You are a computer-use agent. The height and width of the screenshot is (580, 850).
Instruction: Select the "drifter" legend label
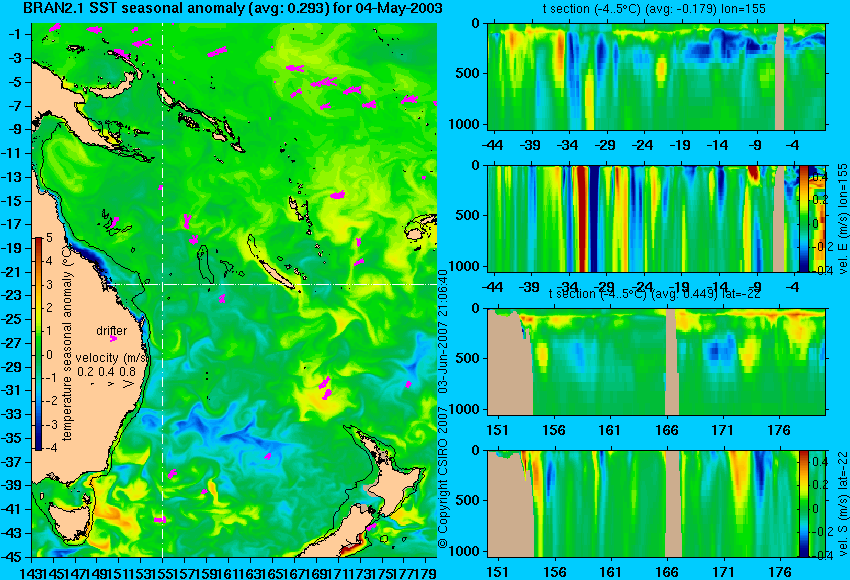[x=112, y=331]
